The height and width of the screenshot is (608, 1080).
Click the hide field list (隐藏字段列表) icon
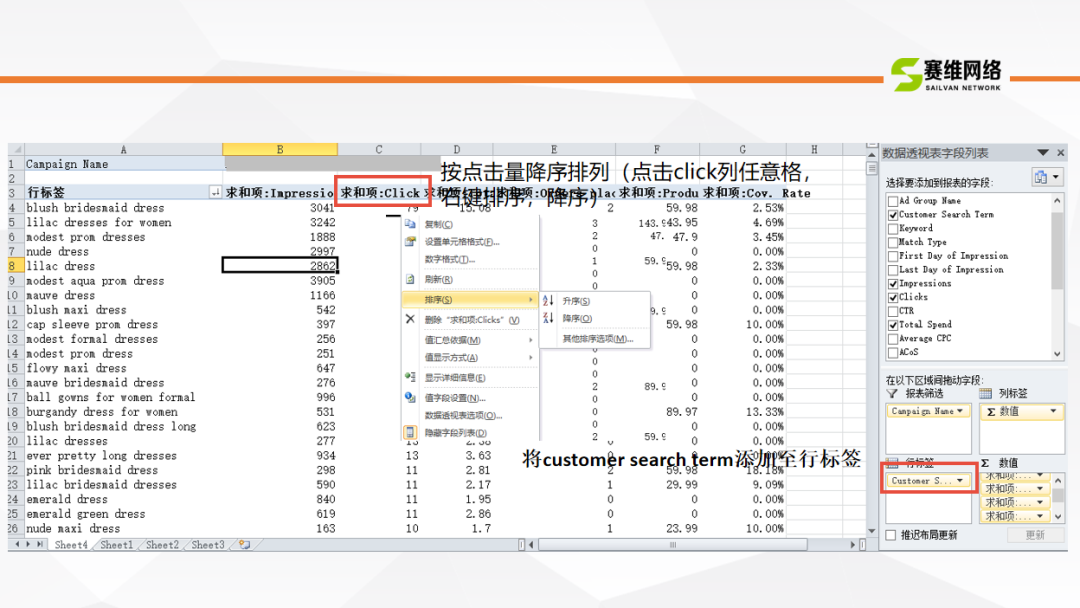410,433
